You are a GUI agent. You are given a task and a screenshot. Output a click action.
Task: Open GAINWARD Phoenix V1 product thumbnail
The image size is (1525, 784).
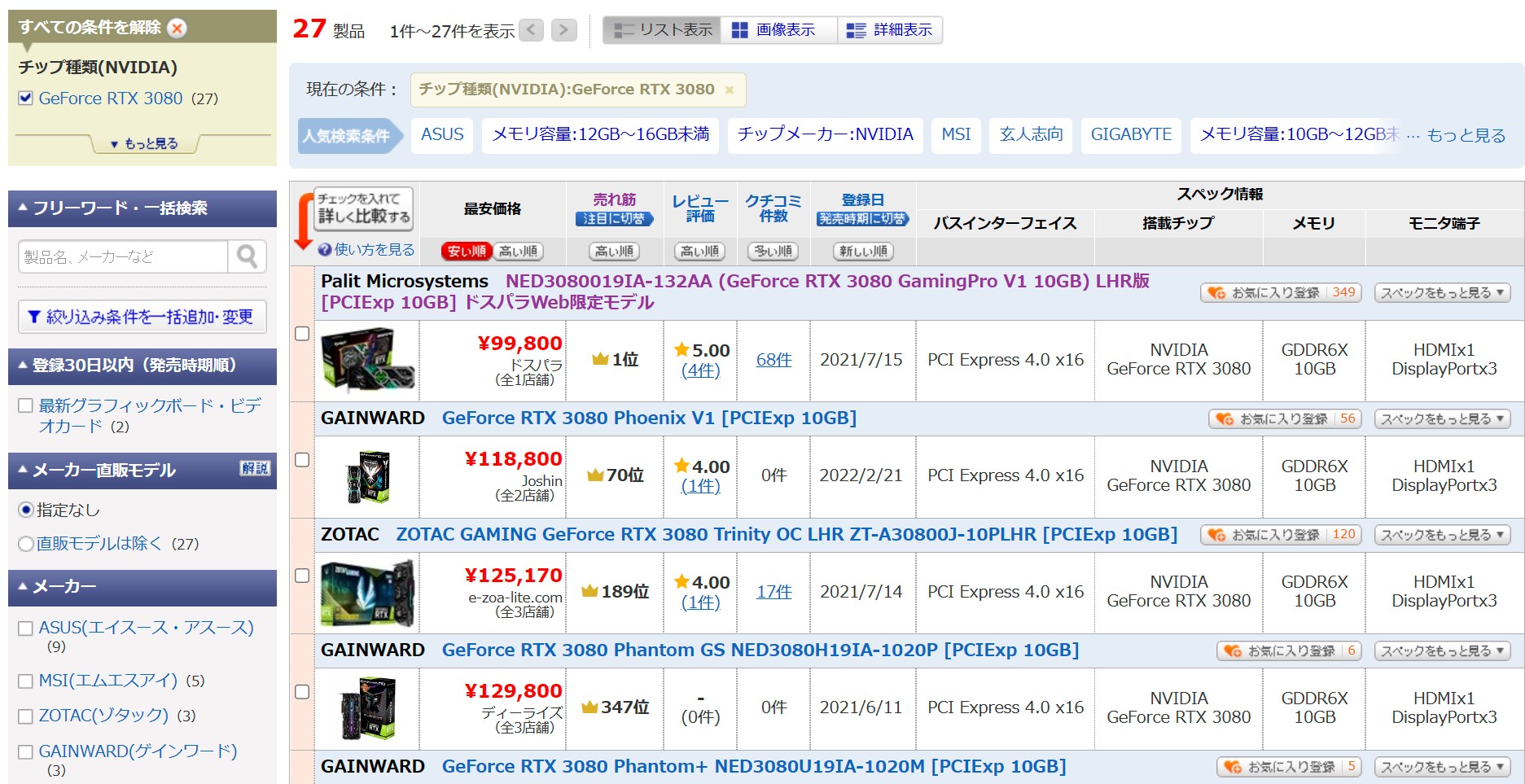(x=367, y=476)
